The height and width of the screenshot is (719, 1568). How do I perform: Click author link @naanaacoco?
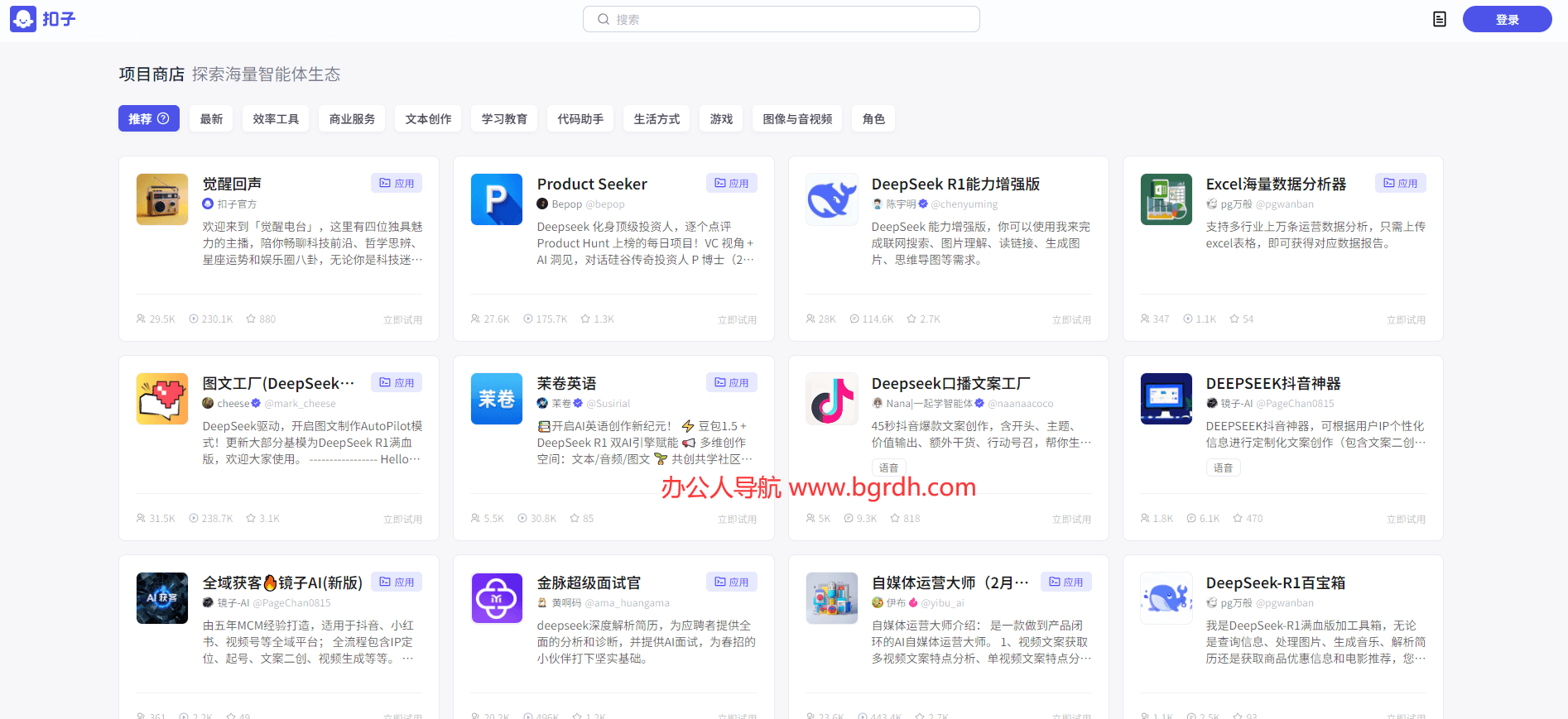1020,404
